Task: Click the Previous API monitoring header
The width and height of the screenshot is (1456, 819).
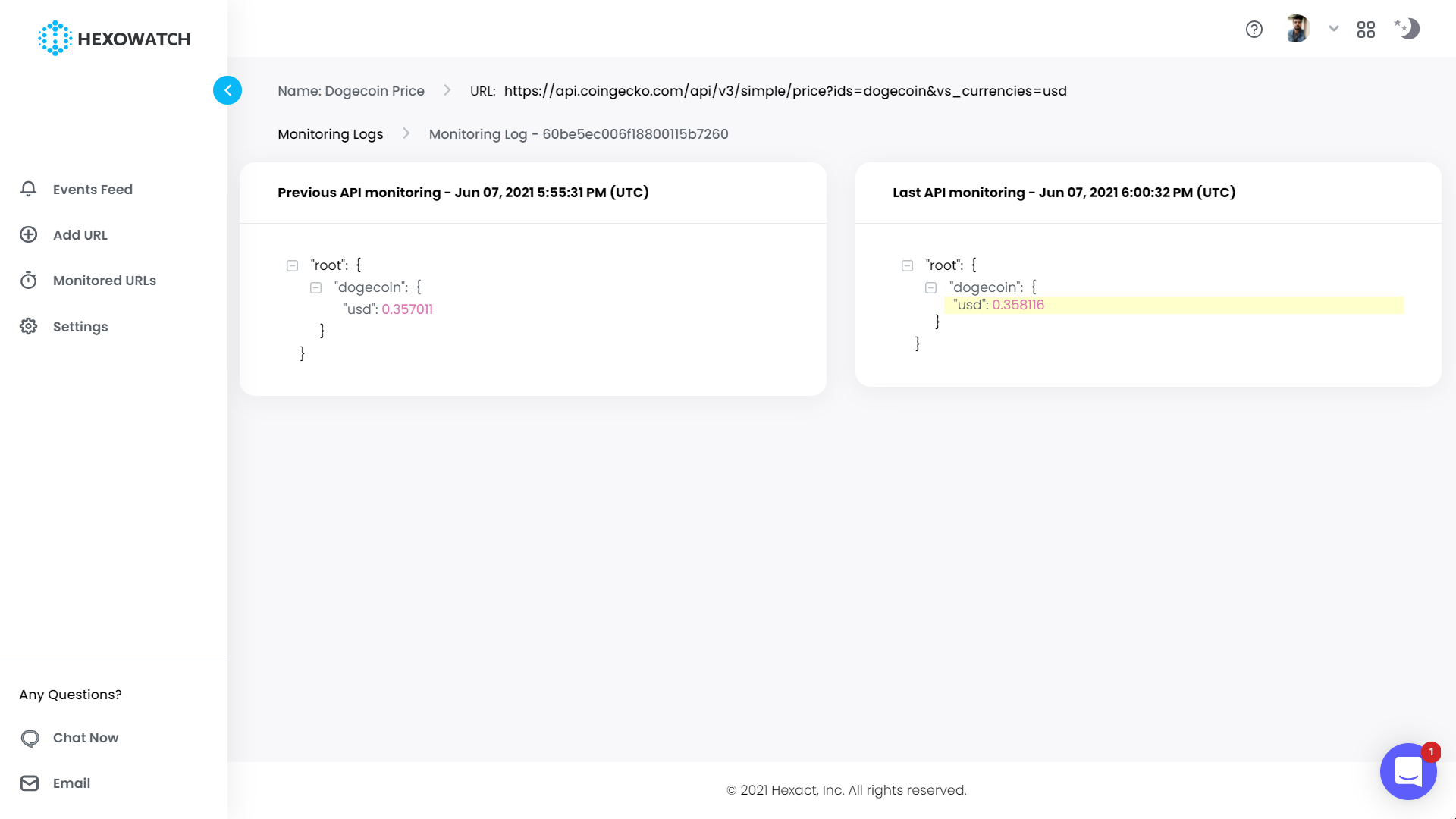Action: tap(463, 193)
